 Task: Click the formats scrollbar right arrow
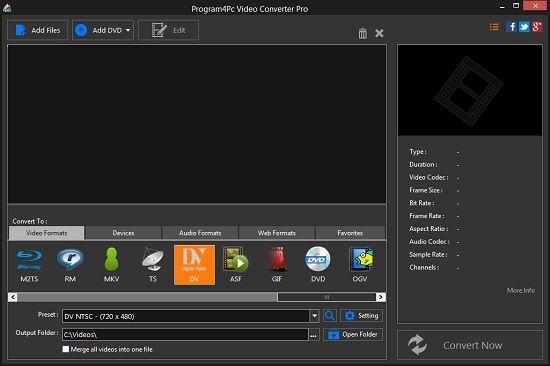click(381, 297)
